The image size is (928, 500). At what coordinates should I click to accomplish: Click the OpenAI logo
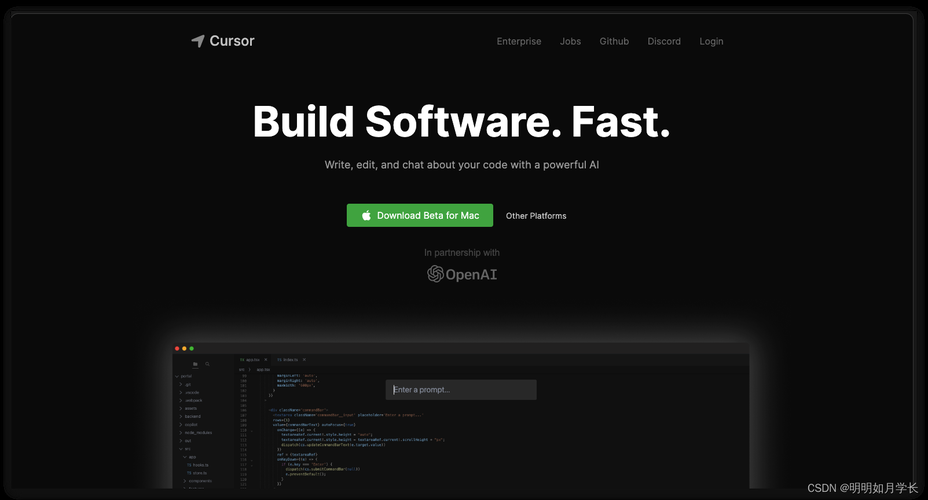click(x=462, y=274)
